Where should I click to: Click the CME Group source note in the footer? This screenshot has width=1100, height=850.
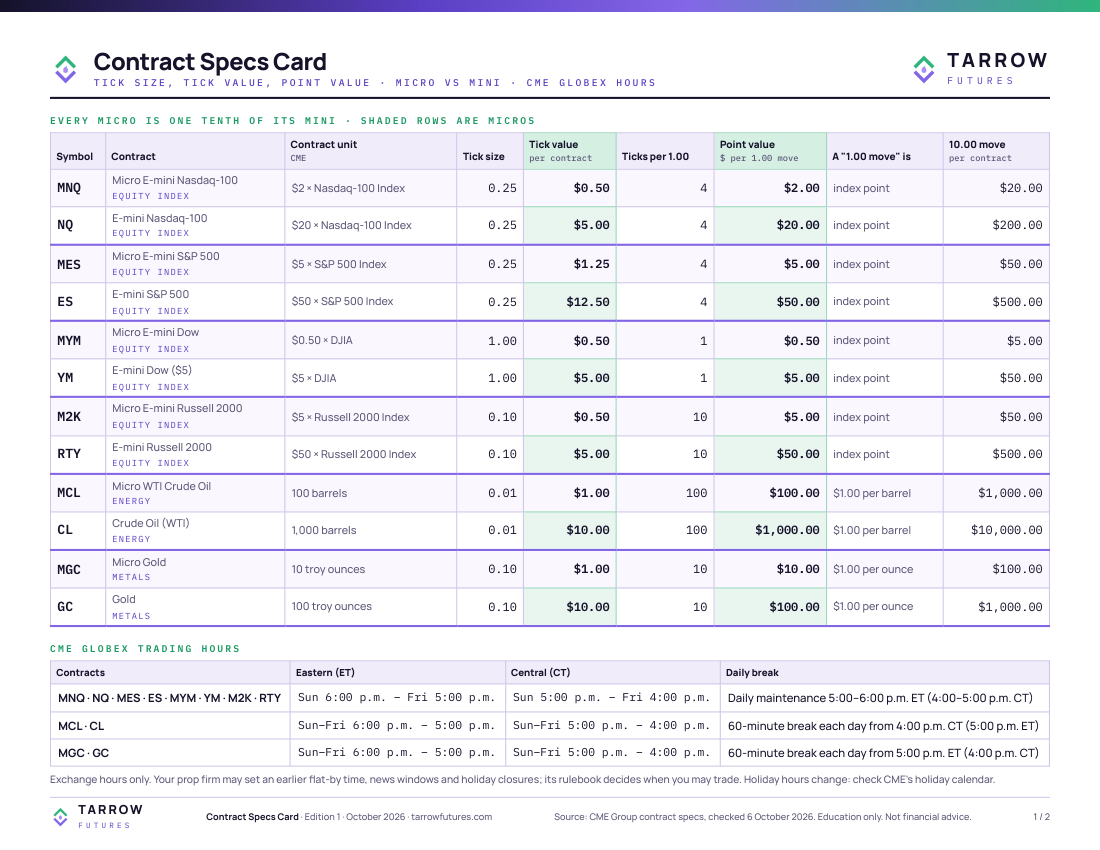pos(763,817)
